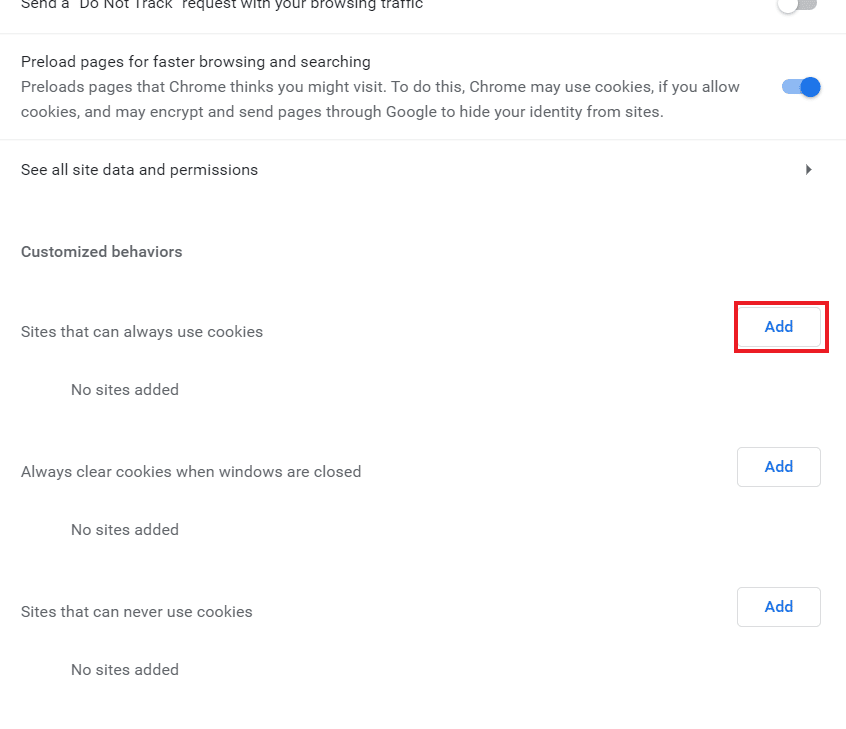
Task: Click No sites added under never use cookies
Action: pyautogui.click(x=125, y=669)
